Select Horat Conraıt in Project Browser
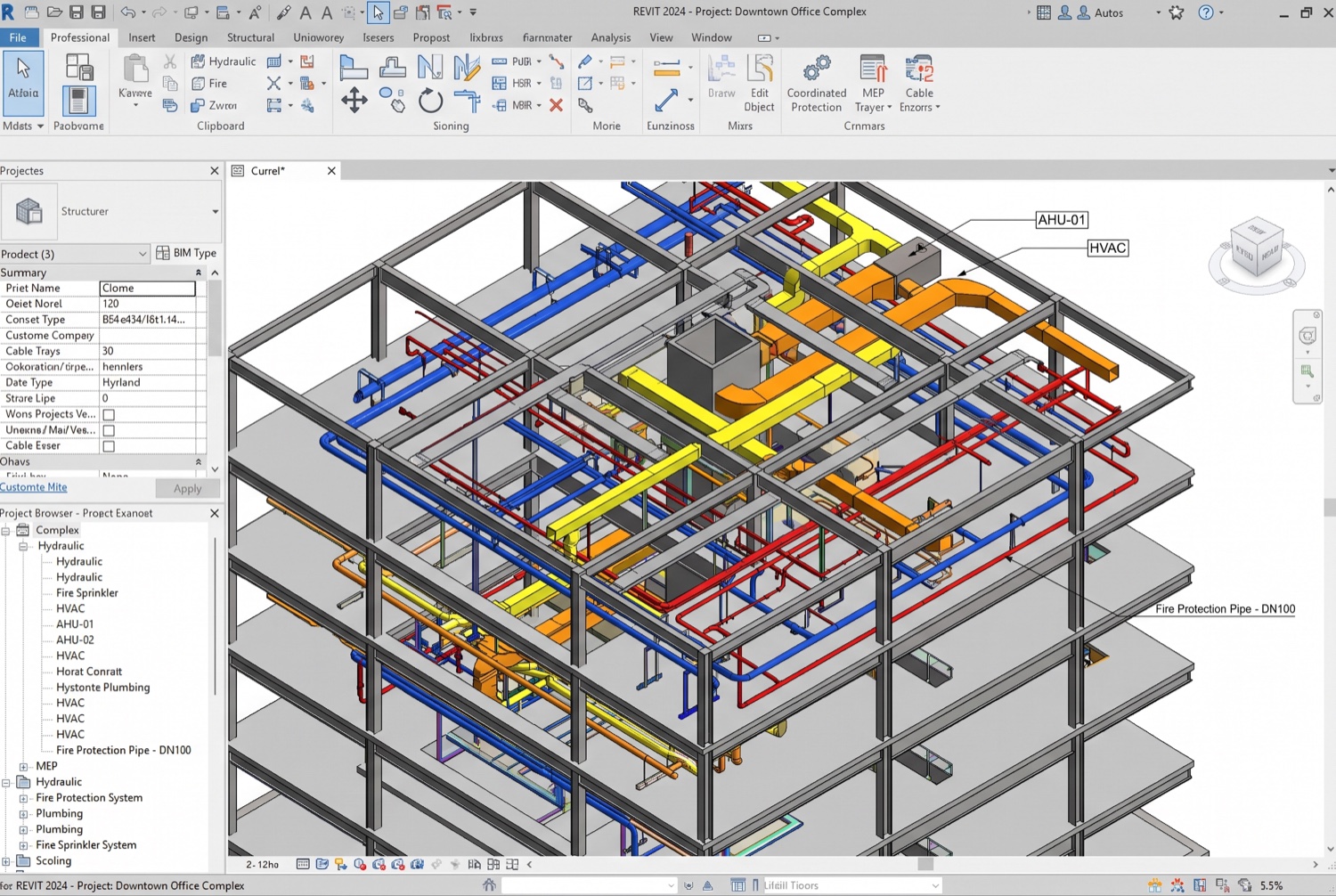This screenshot has height=896, width=1336. tap(89, 672)
